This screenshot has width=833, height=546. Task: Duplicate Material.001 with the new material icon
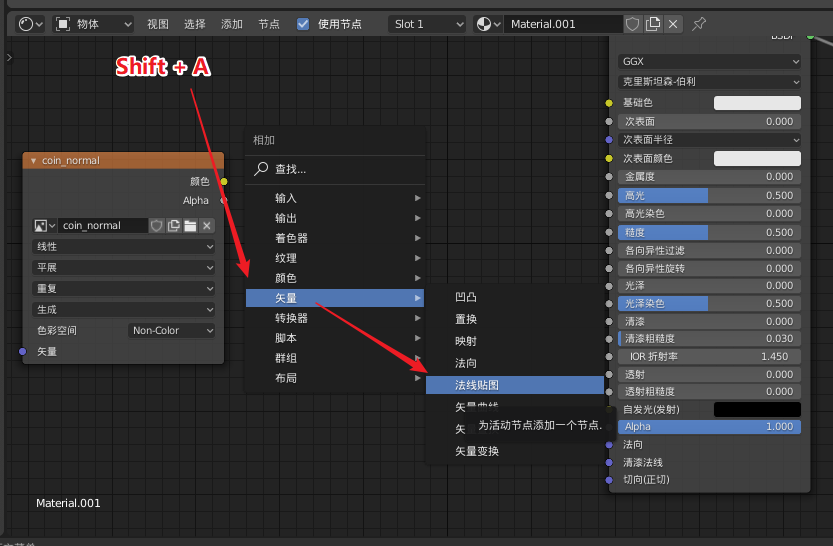pyautogui.click(x=653, y=24)
